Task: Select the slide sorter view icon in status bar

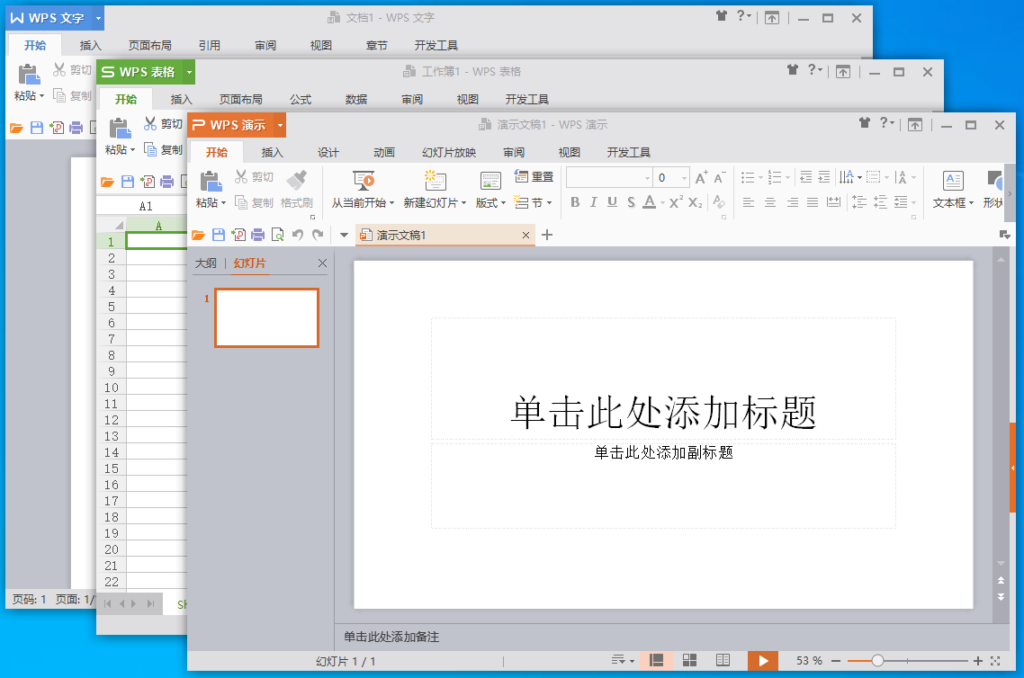Action: pyautogui.click(x=688, y=660)
